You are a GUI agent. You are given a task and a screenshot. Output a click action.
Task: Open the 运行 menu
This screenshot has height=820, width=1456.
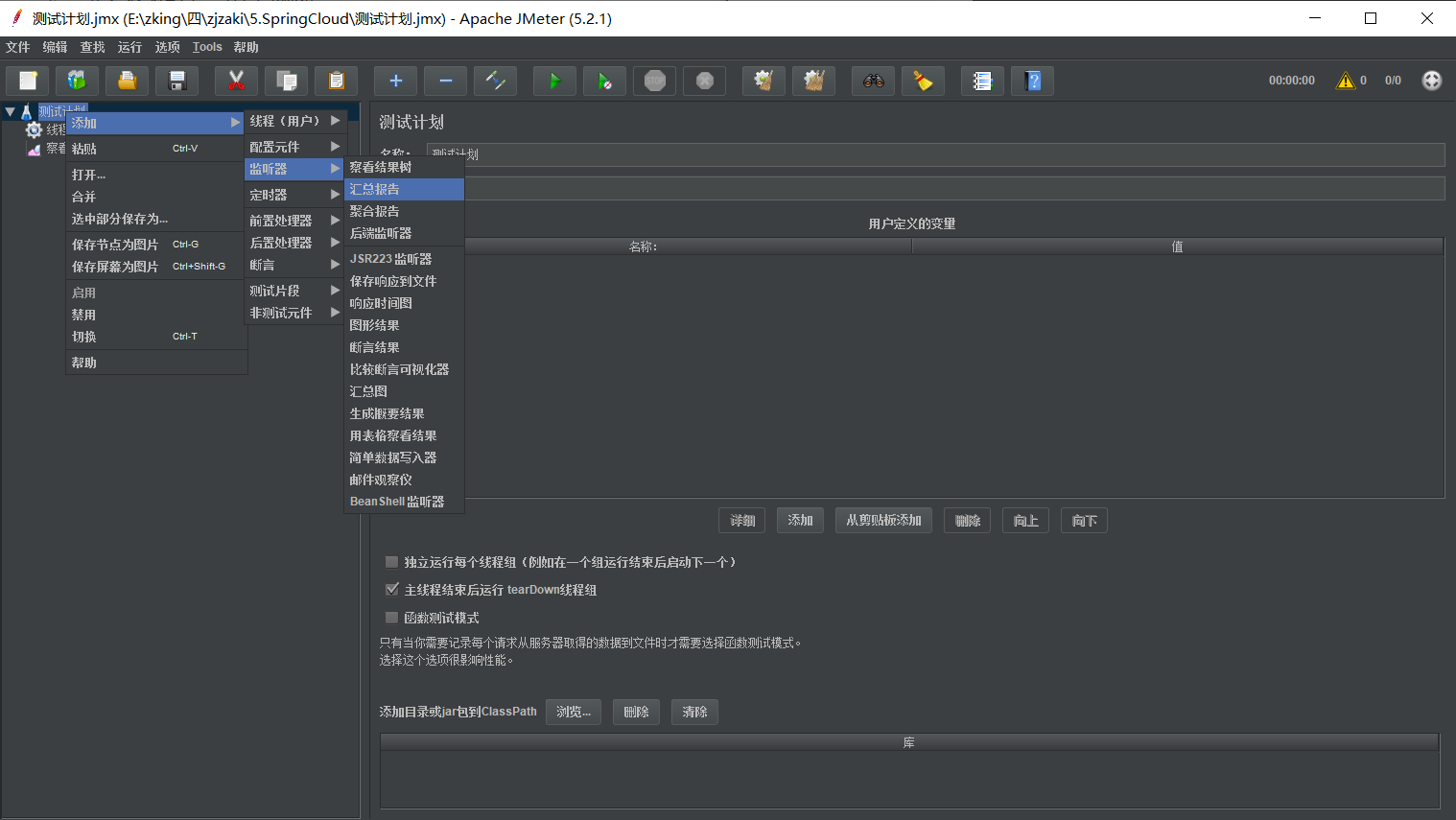(129, 47)
